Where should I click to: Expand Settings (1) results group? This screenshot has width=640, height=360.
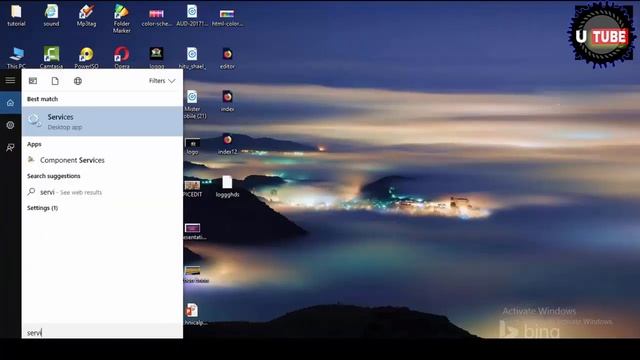point(42,208)
